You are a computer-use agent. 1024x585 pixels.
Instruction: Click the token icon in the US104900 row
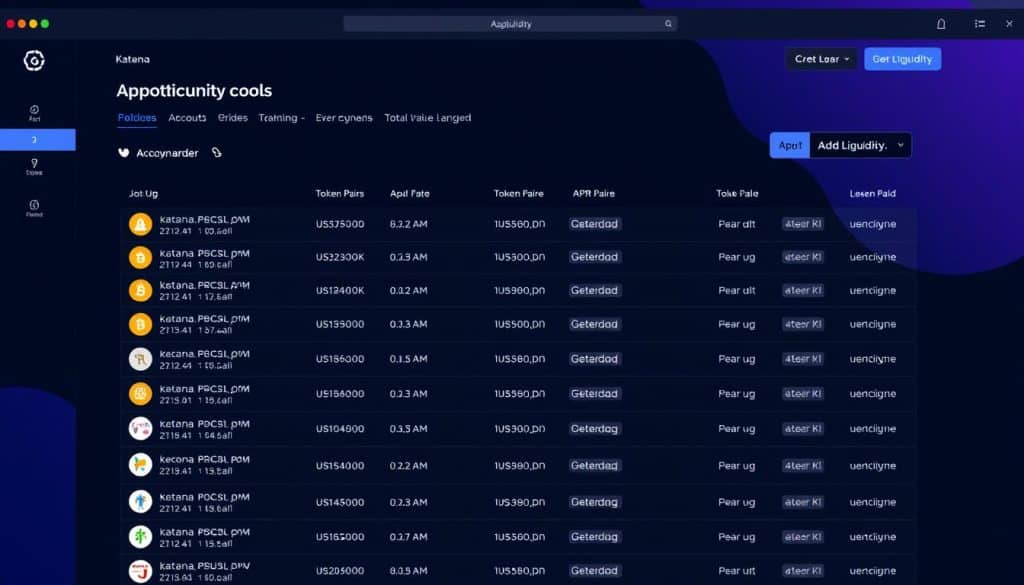[x=140, y=429]
